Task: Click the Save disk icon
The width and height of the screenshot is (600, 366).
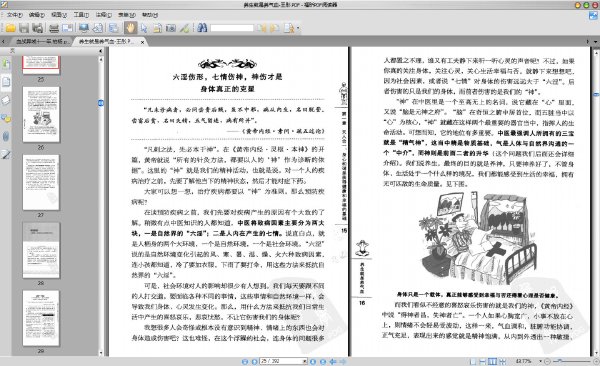Action: point(24,28)
